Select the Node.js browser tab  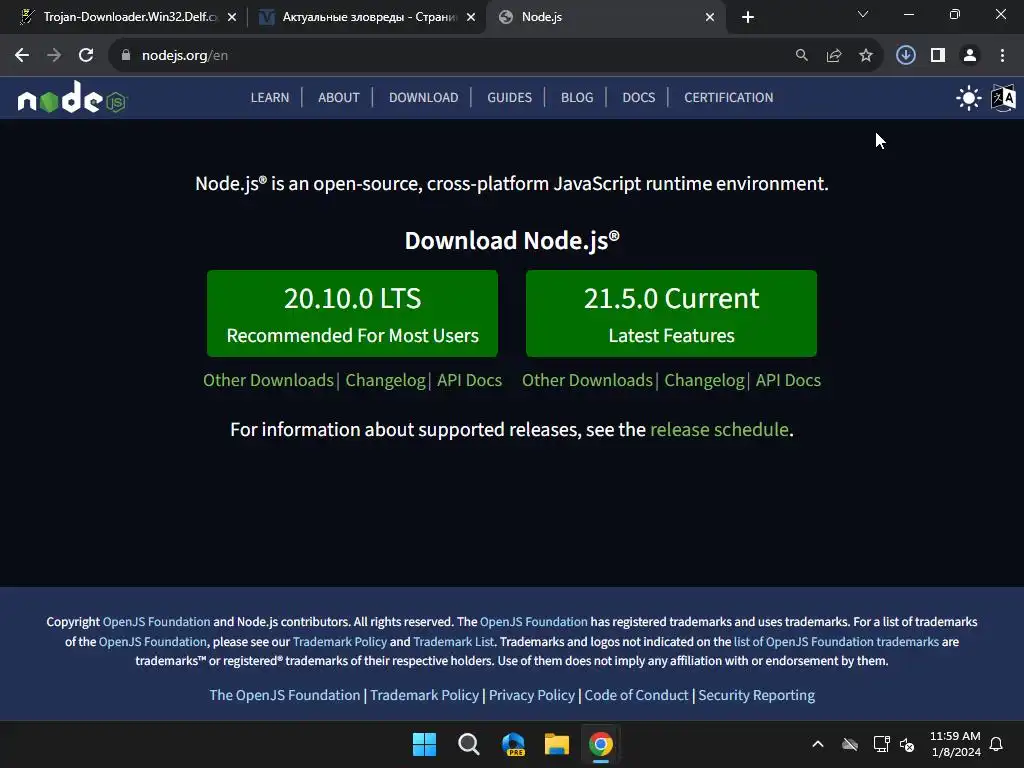coord(604,17)
